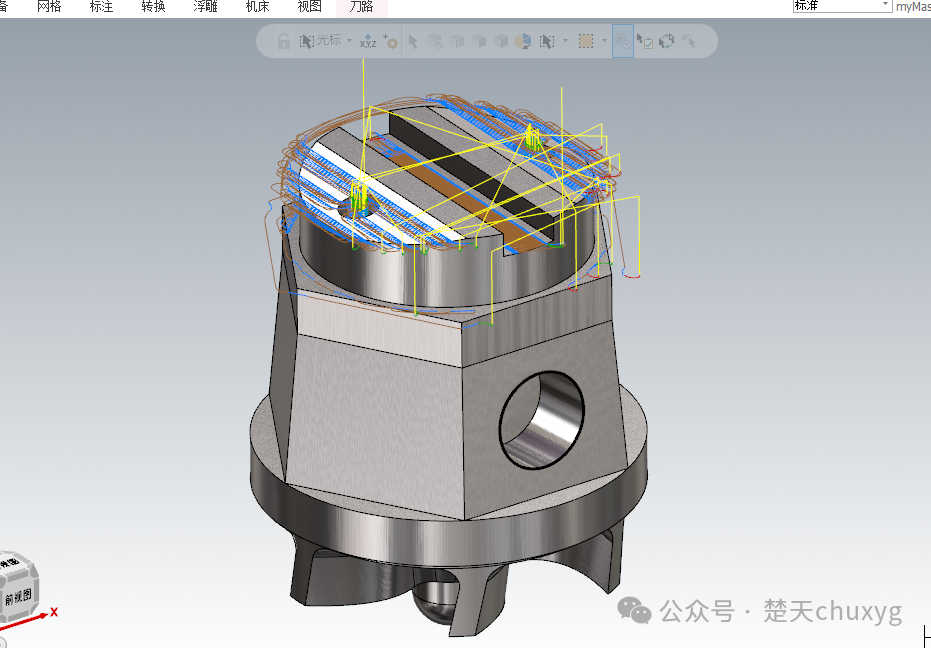
Task: Click the undo last selection icon
Action: tap(689, 41)
